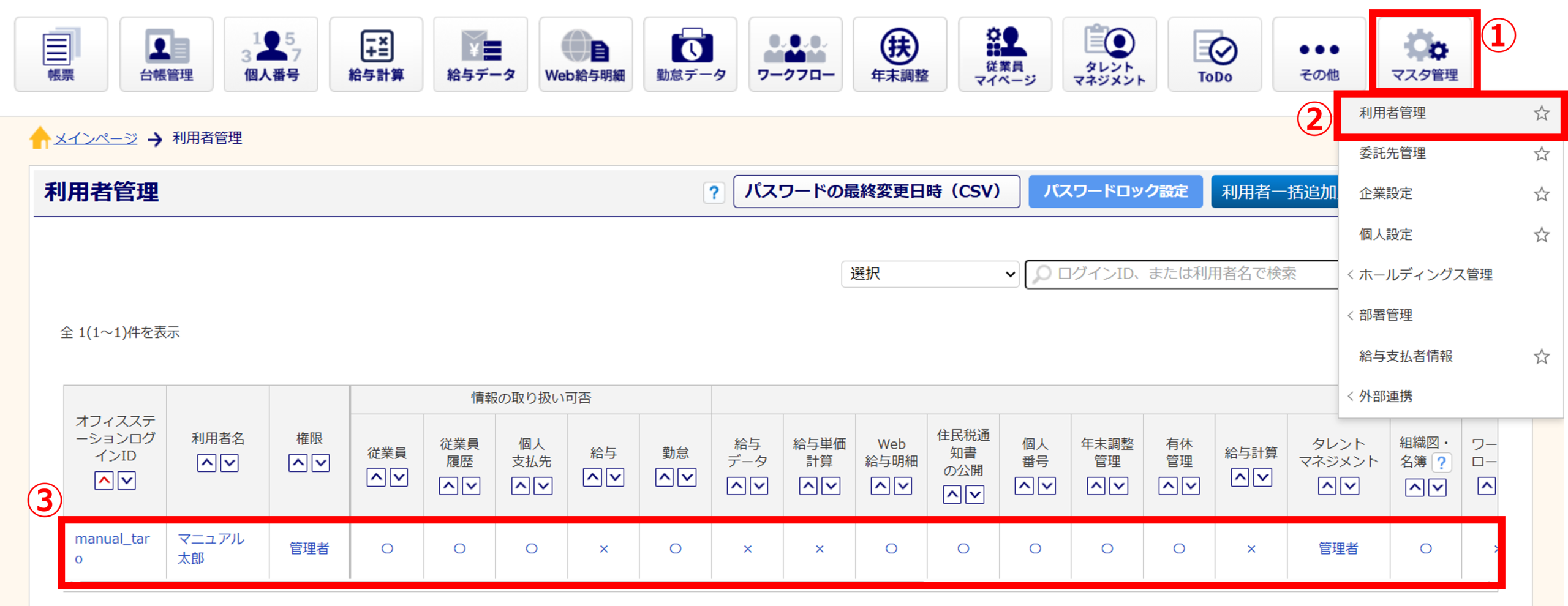Open the 勤怠データ attendance icon
Screen dimensions: 1568x606
pos(690,54)
